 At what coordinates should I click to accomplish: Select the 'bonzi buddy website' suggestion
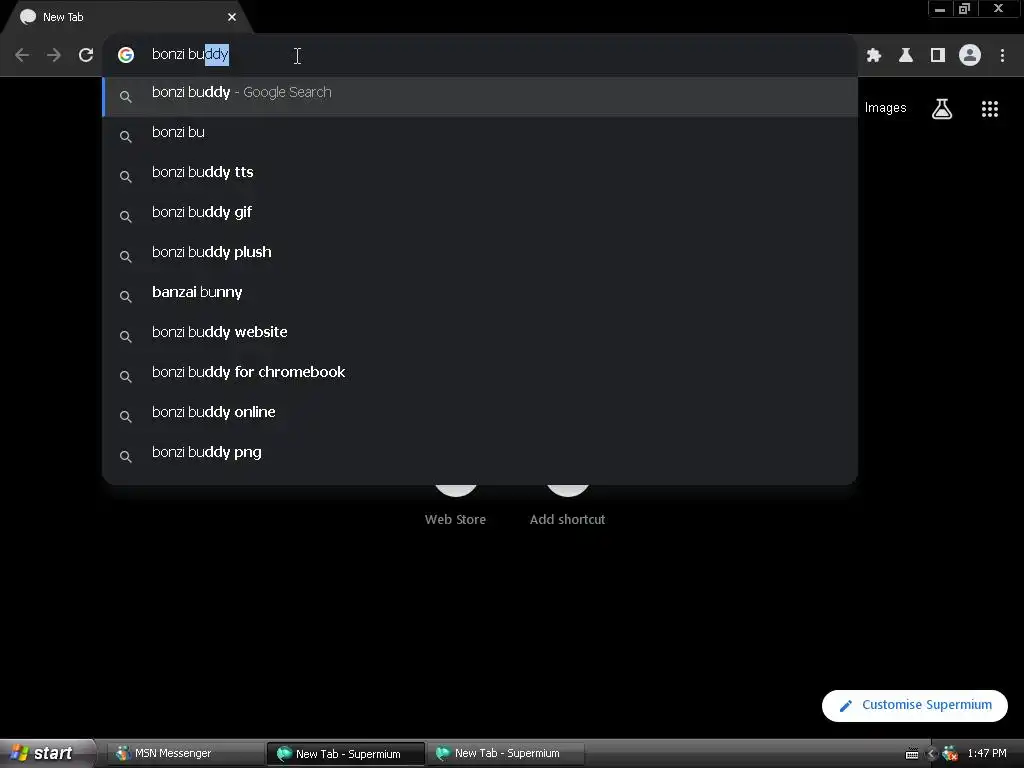click(480, 336)
